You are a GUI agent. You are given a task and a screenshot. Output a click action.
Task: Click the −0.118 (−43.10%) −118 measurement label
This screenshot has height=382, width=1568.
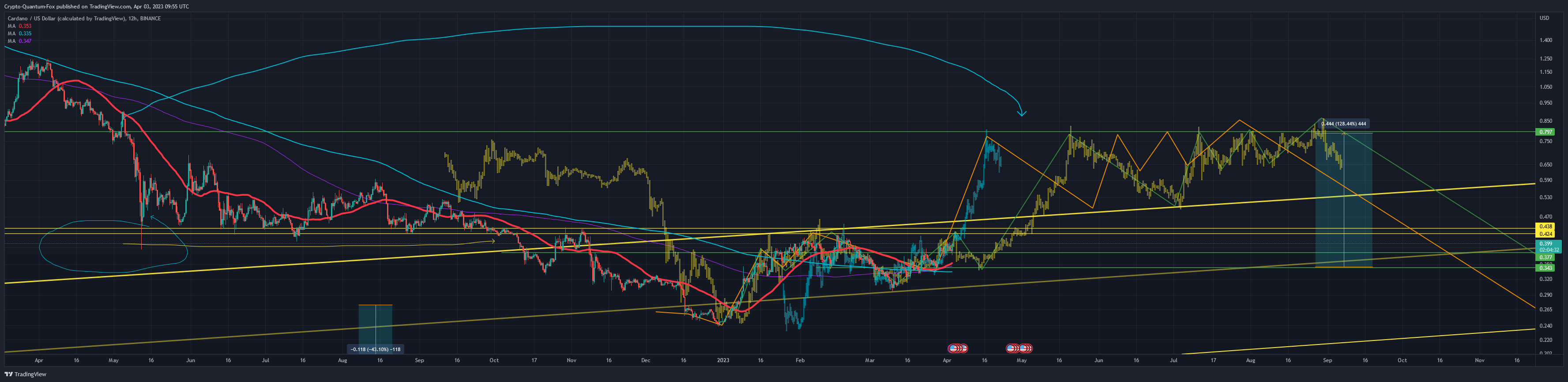click(376, 349)
